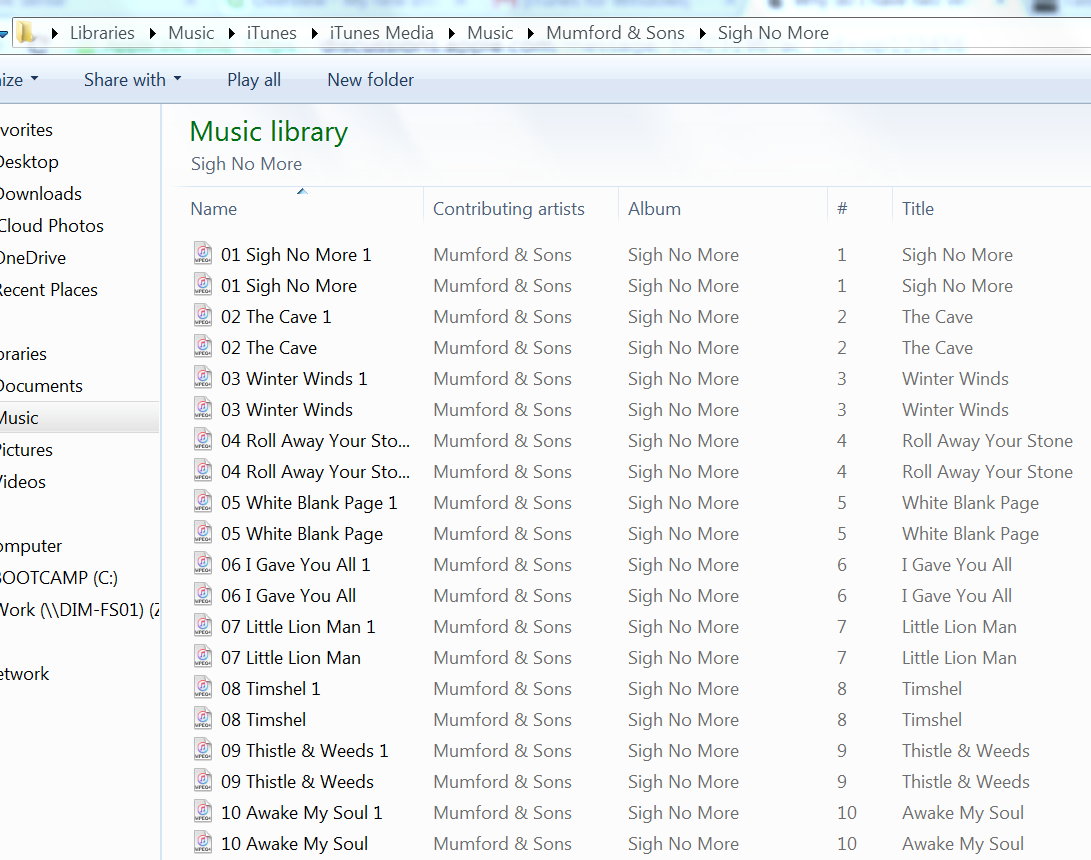Open Pictures library in the navigation pane
Image resolution: width=1091 pixels, height=860 pixels.
click(25, 450)
